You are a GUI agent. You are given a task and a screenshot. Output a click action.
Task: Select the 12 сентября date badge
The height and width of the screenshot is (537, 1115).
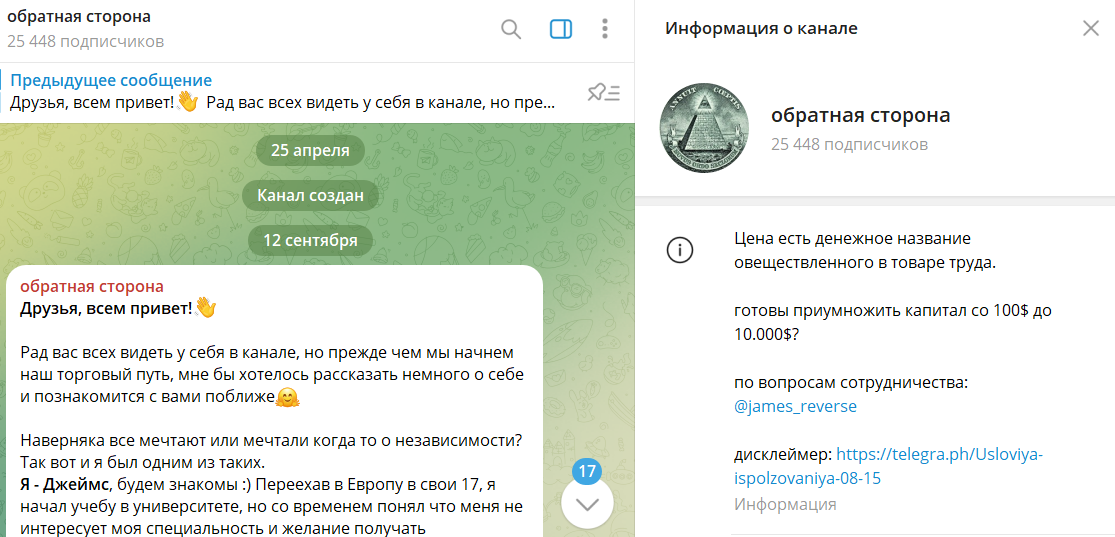(x=310, y=240)
